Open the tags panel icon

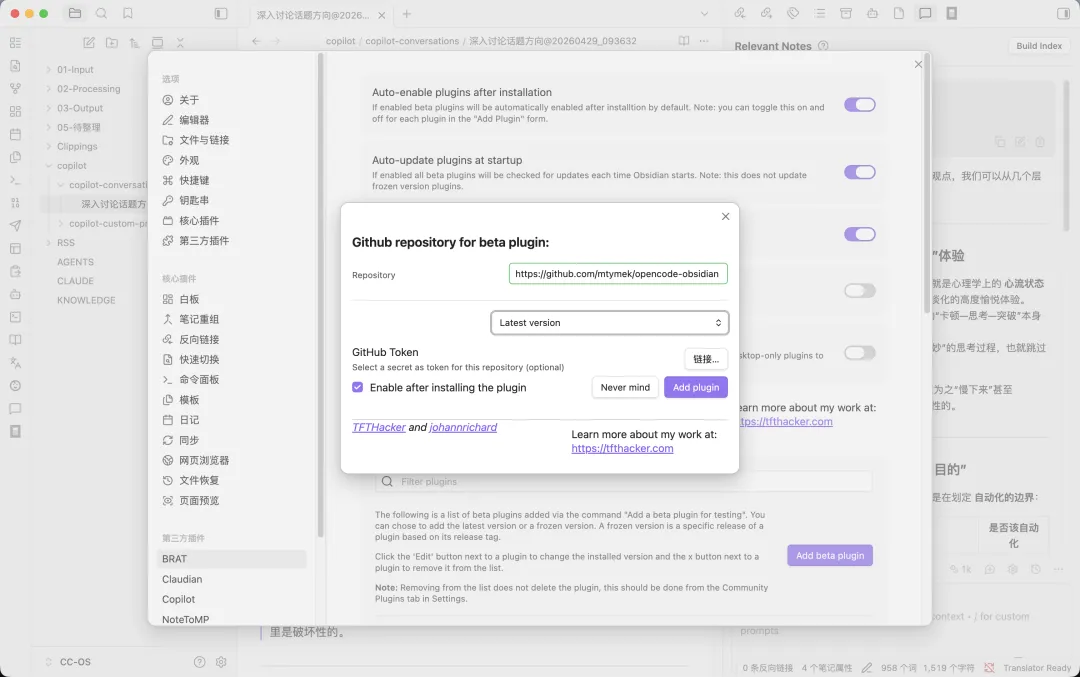coord(793,14)
